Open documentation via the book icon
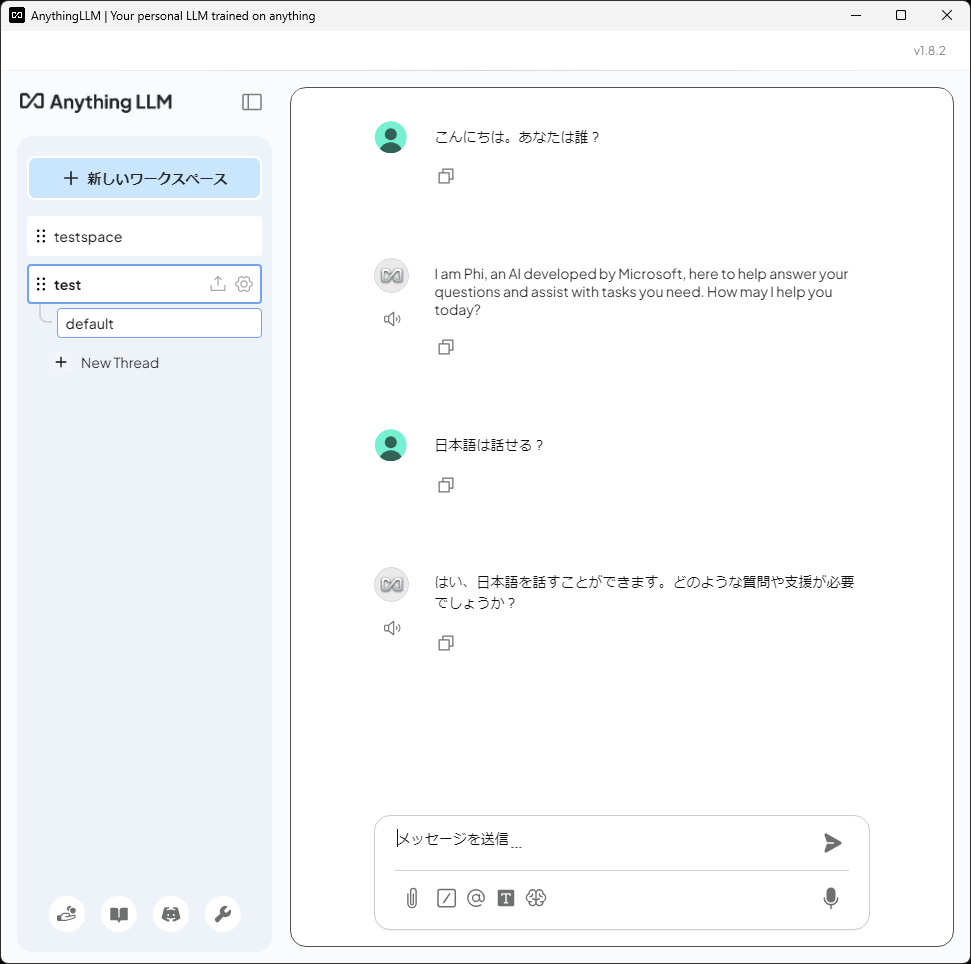971x964 pixels. point(118,914)
